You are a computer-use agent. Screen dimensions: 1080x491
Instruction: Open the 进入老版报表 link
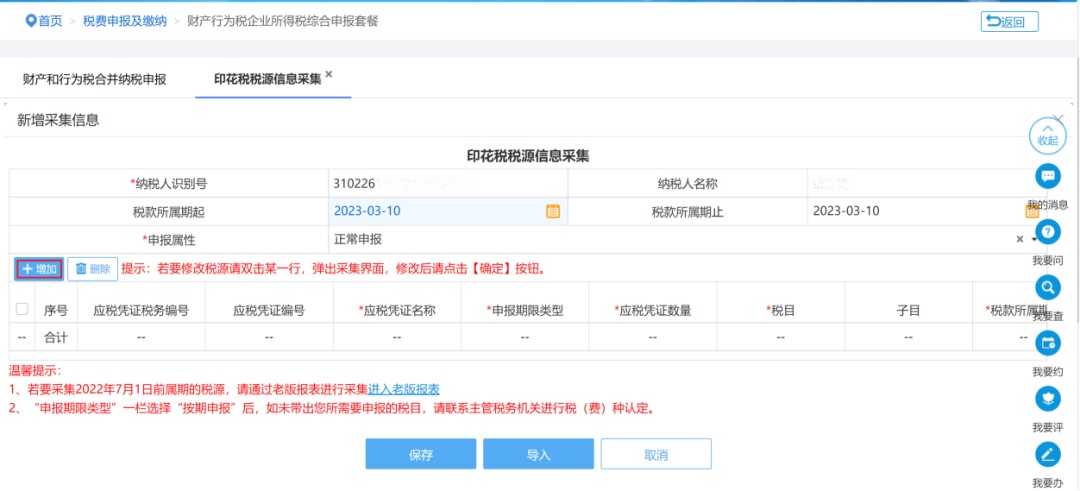(404, 389)
